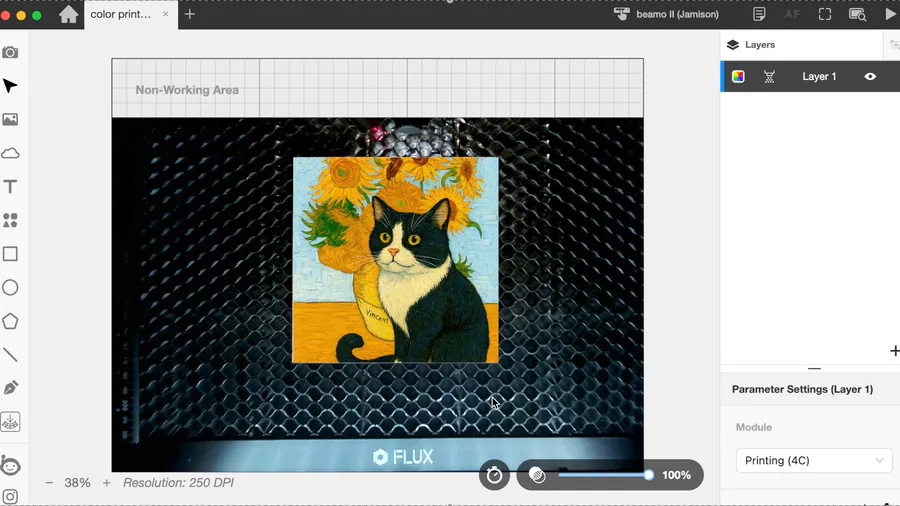Click the 38% zoom level
Image resolution: width=900 pixels, height=506 pixels.
77,483
